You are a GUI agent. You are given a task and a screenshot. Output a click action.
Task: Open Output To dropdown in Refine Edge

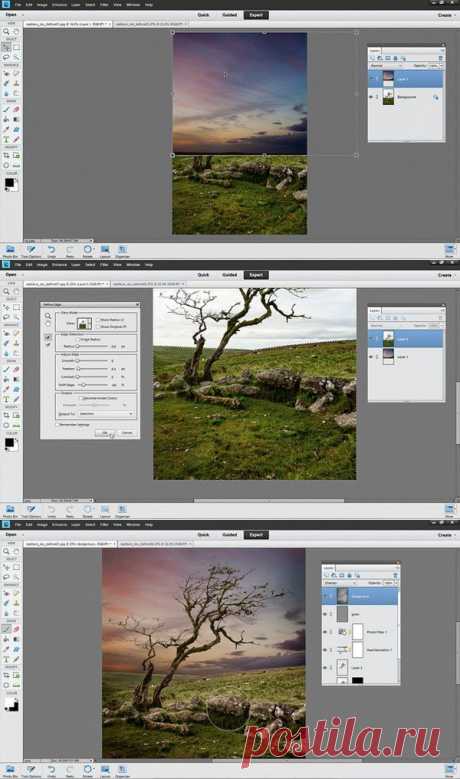(x=106, y=414)
